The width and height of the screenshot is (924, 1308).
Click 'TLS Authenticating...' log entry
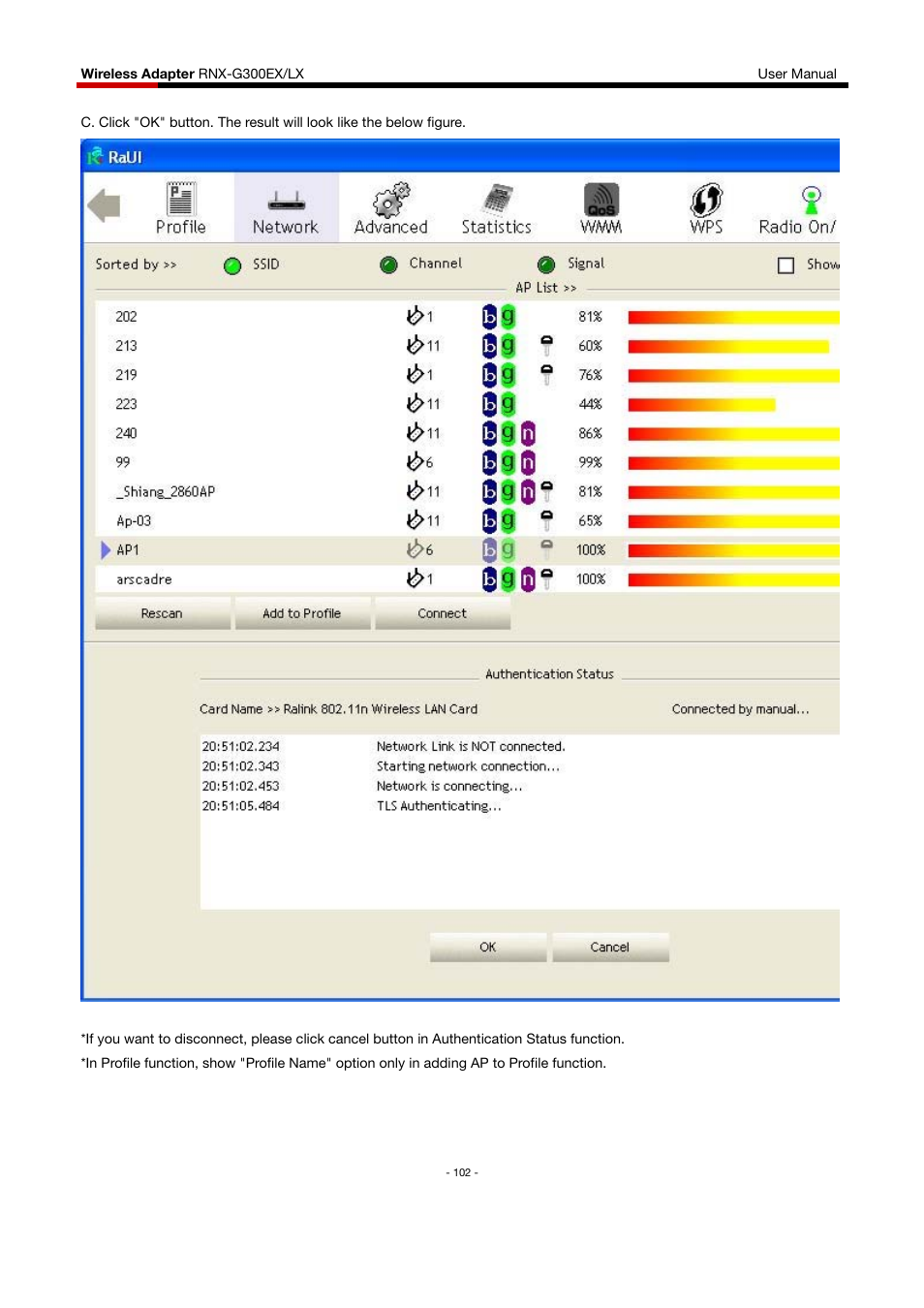click(x=439, y=805)
